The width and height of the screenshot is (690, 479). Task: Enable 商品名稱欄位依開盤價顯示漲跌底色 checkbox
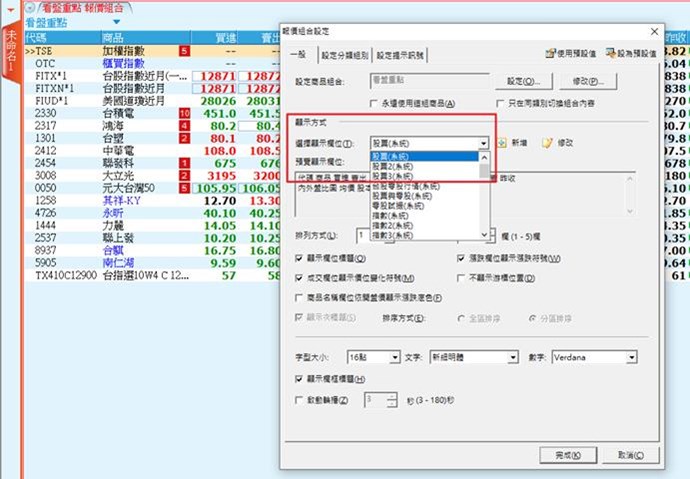pos(299,298)
